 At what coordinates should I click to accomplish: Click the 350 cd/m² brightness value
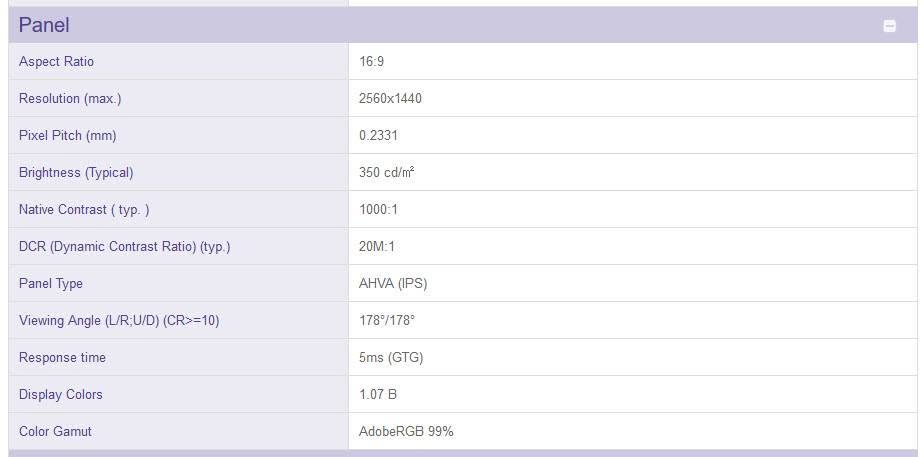387,173
